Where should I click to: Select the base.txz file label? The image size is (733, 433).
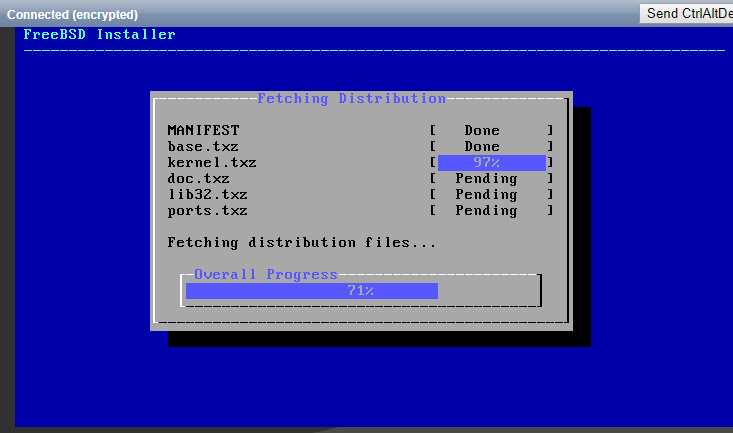(203, 146)
